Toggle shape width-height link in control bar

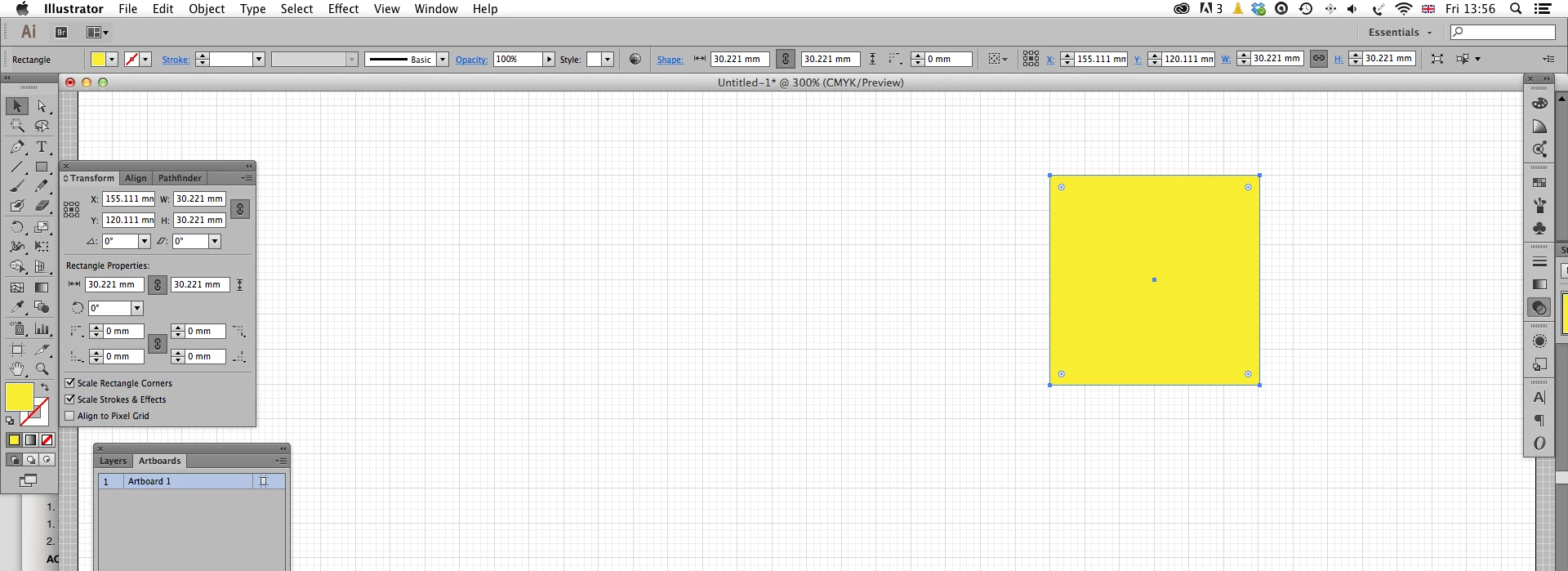(785, 59)
